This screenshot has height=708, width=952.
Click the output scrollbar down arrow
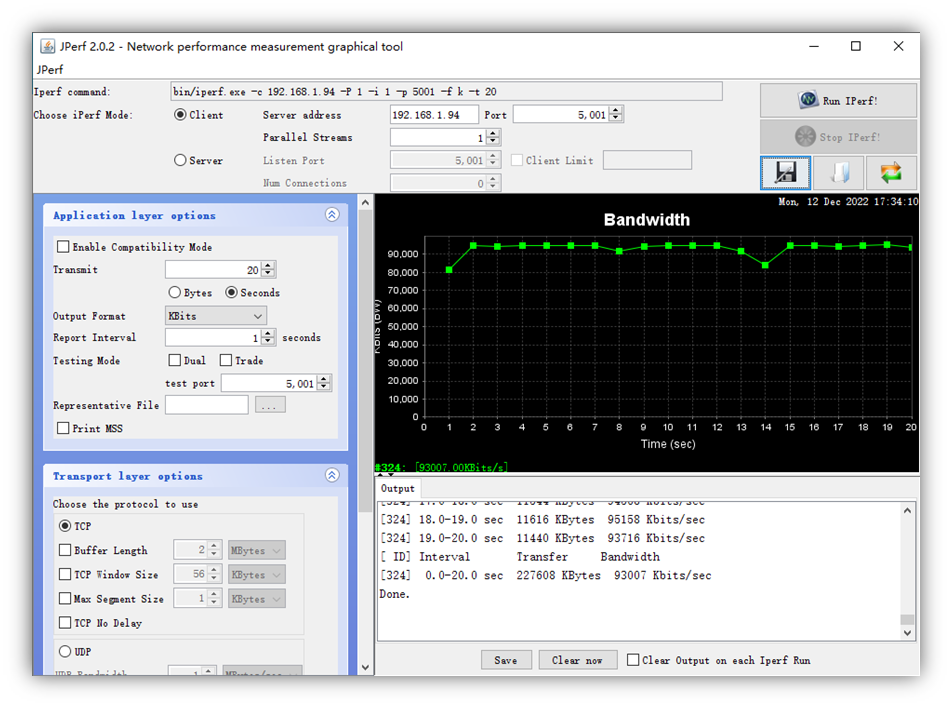pos(907,633)
